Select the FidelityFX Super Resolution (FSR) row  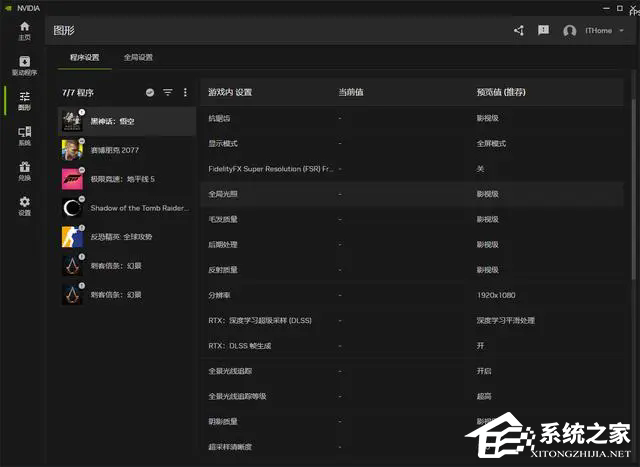pos(412,169)
